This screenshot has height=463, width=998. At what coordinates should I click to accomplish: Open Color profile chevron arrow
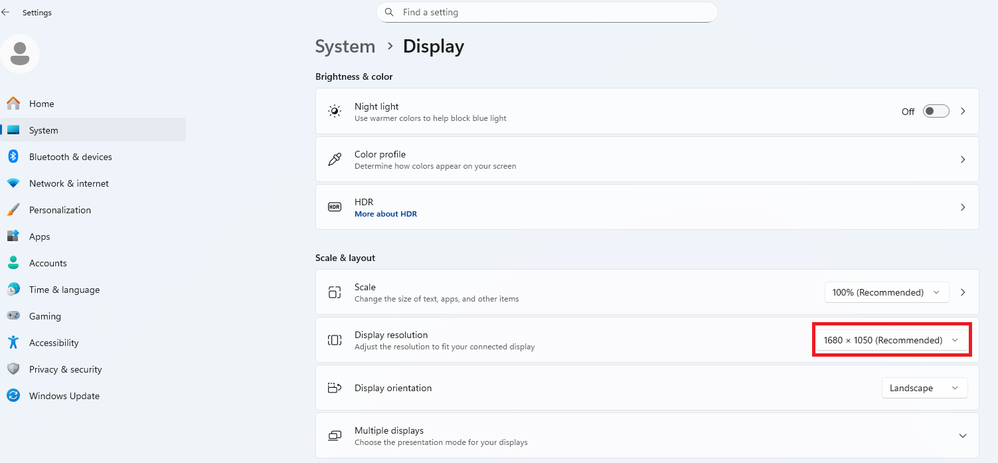pos(963,160)
